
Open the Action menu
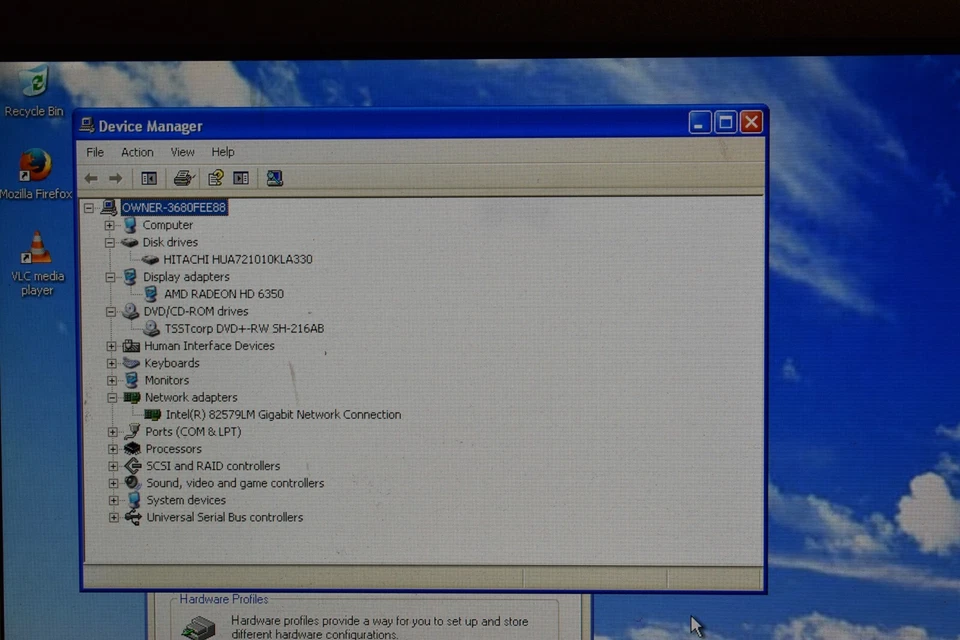pyautogui.click(x=137, y=152)
